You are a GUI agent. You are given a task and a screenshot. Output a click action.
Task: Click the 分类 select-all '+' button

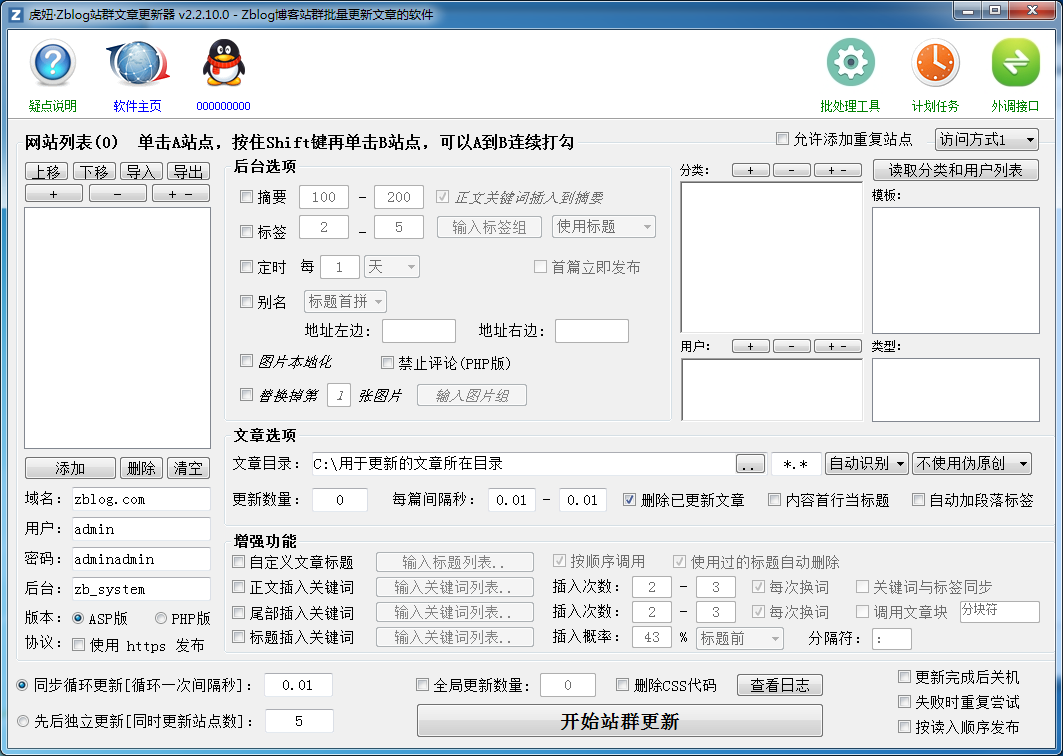(x=750, y=170)
